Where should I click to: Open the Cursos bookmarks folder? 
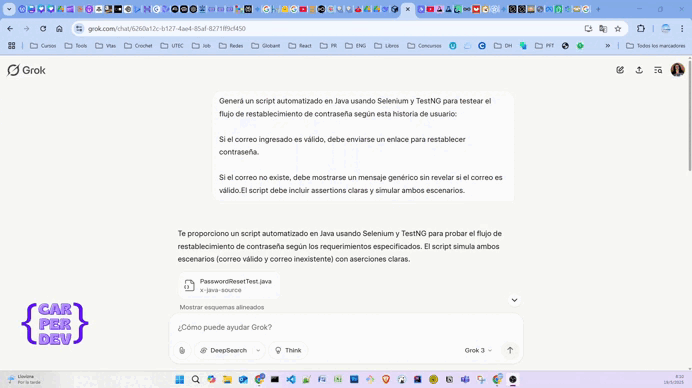43,45
